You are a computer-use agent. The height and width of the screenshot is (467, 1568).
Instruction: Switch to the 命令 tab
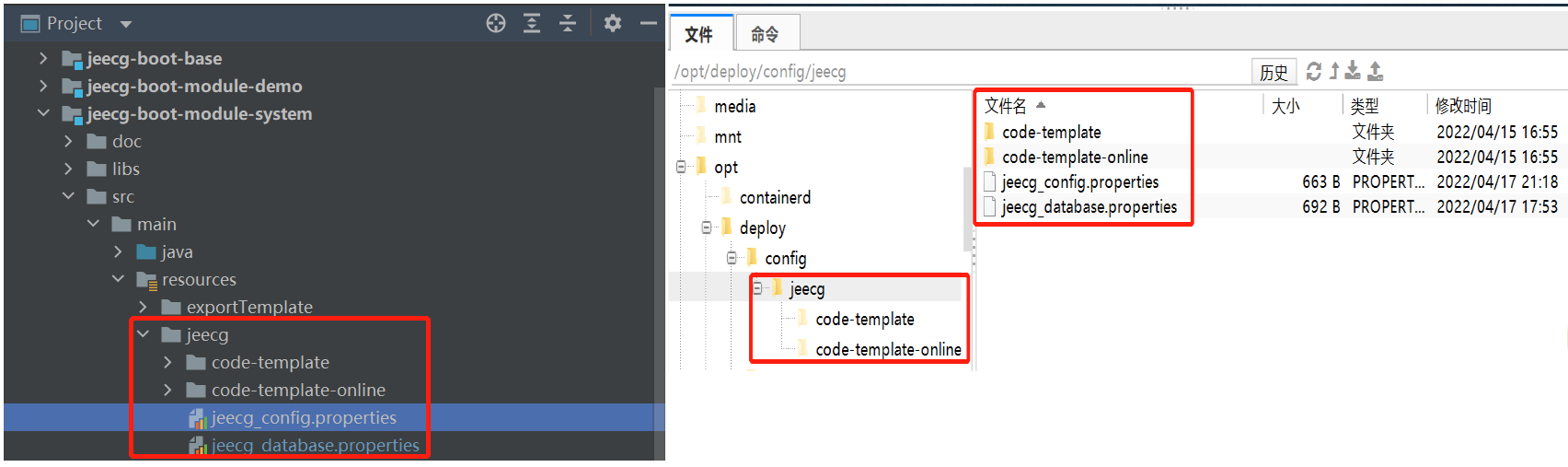pyautogui.click(x=766, y=34)
